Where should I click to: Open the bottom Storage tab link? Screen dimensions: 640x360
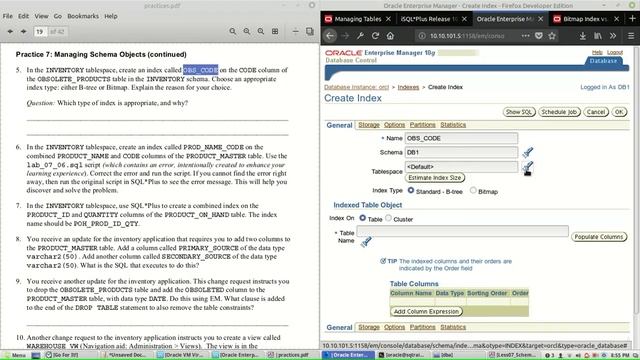(x=369, y=327)
